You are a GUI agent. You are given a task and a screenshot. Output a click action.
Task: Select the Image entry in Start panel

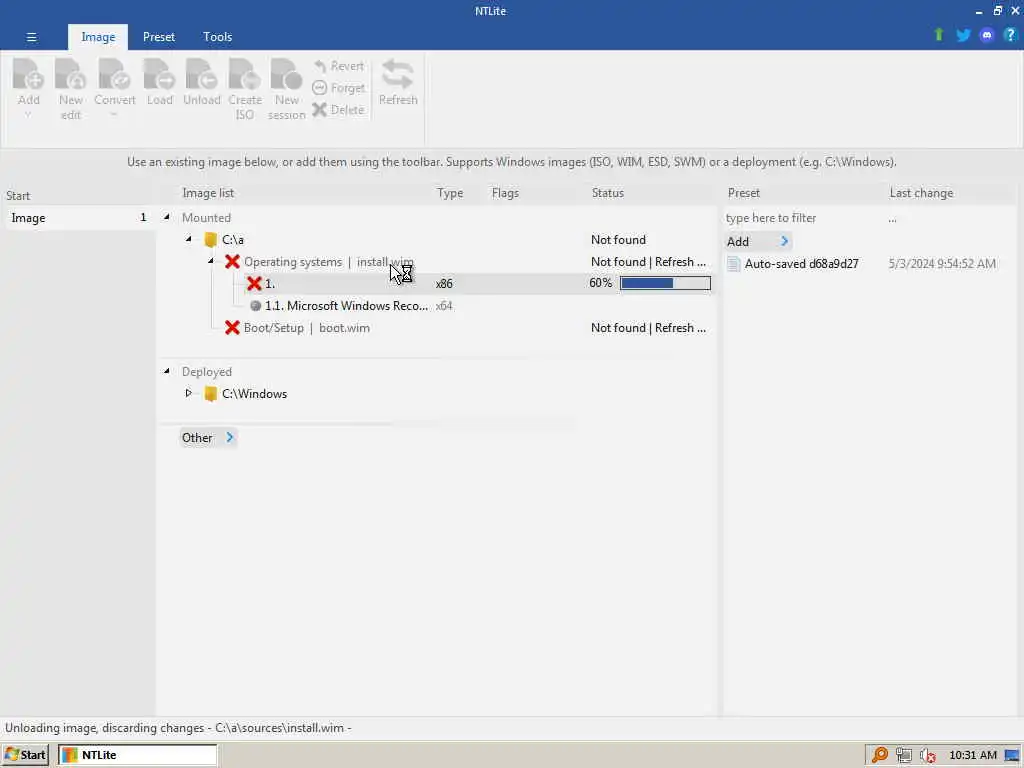pyautogui.click(x=80, y=218)
